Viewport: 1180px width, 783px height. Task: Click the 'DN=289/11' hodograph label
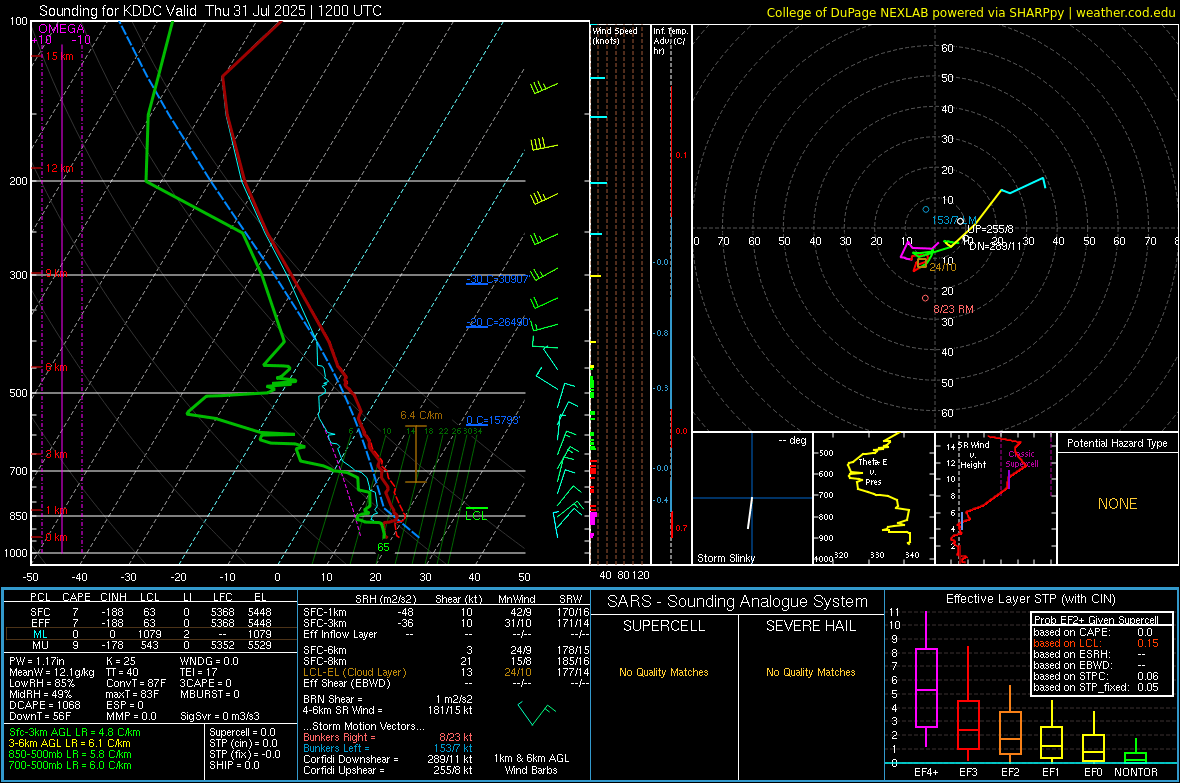click(x=996, y=246)
